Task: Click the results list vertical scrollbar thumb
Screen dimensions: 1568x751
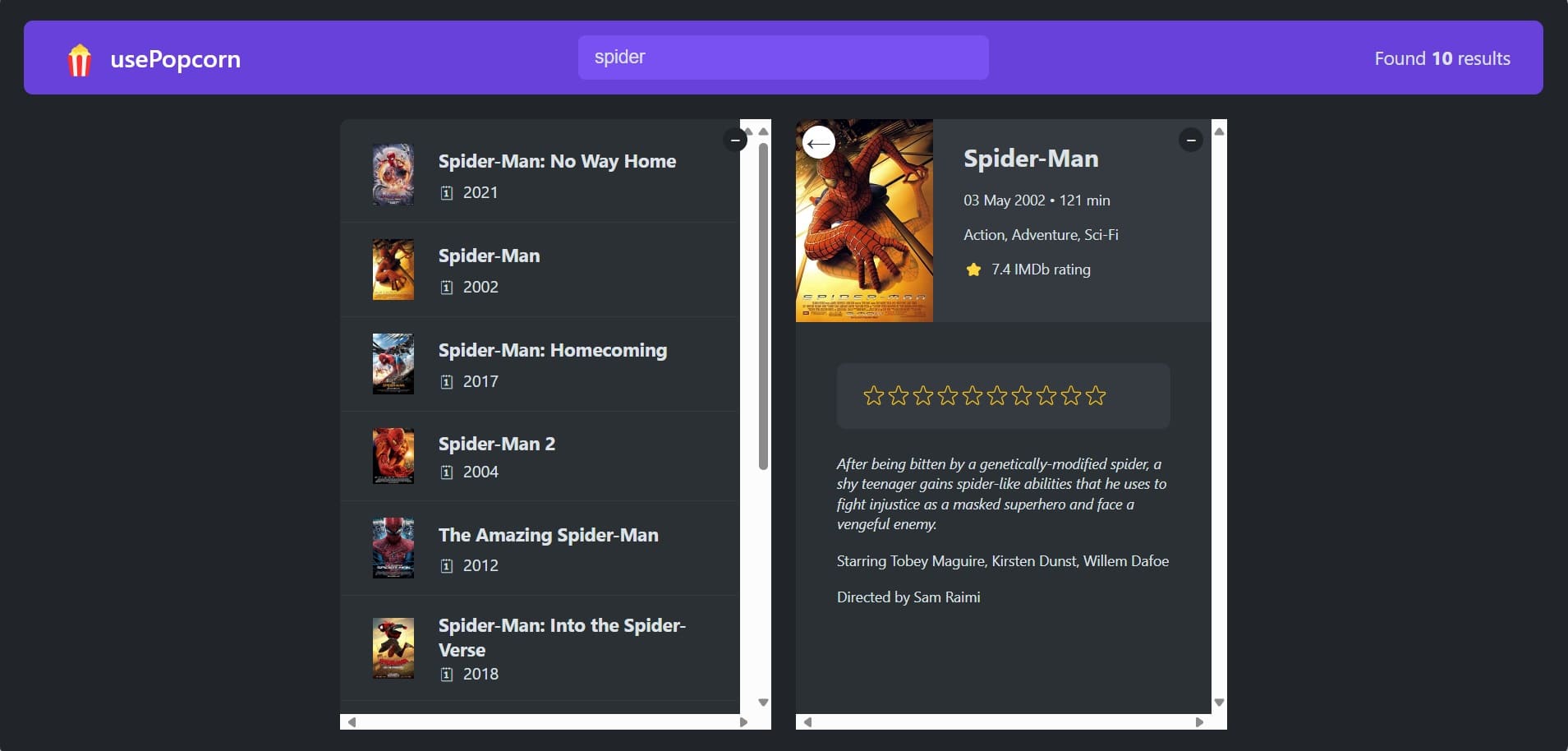Action: pos(763,306)
